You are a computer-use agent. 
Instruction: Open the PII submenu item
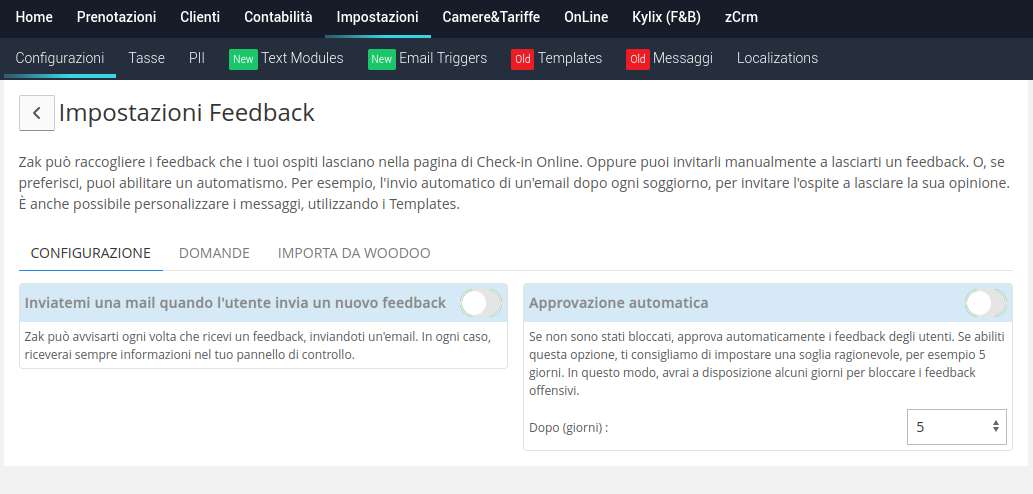click(197, 58)
